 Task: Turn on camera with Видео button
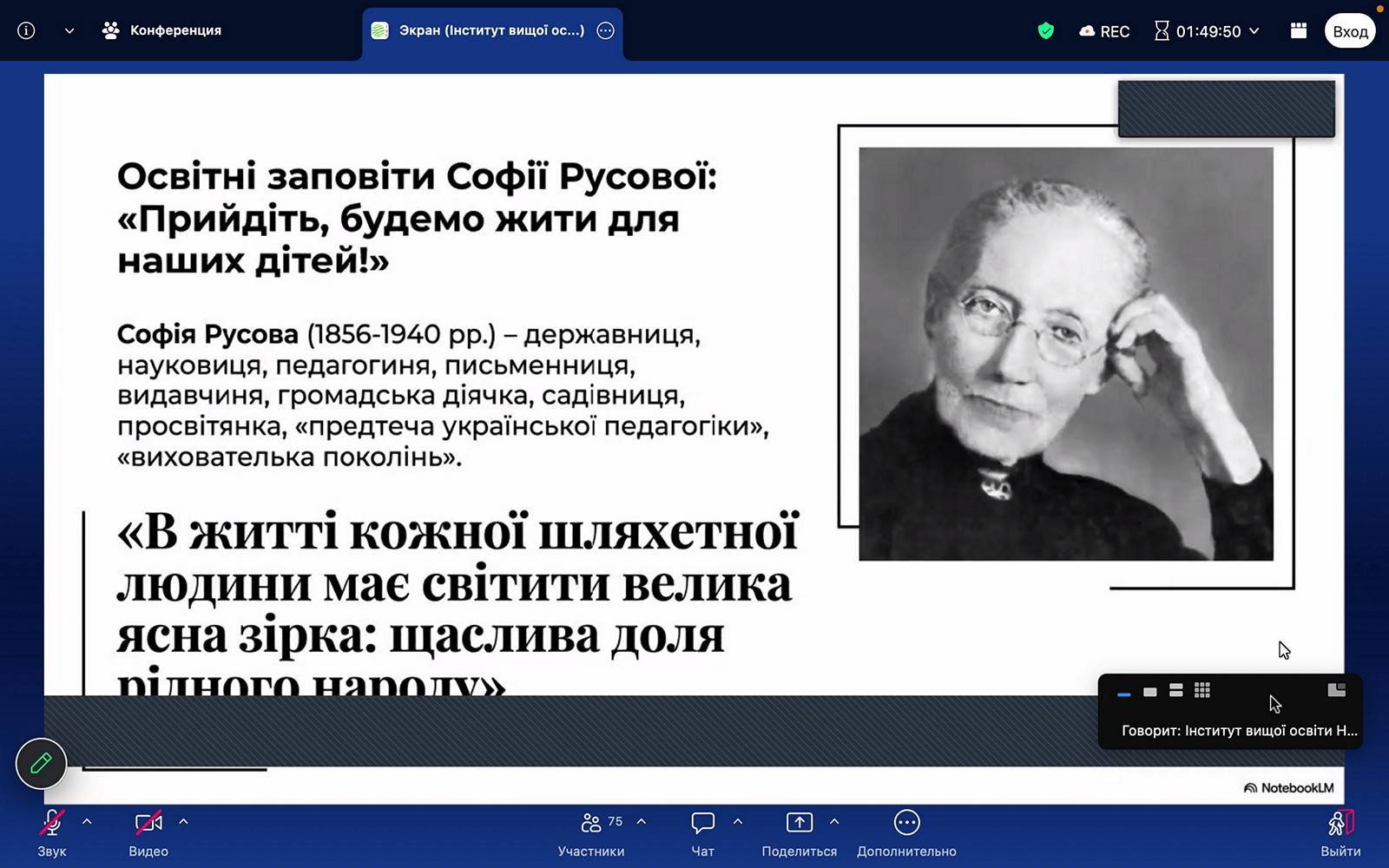[148, 832]
